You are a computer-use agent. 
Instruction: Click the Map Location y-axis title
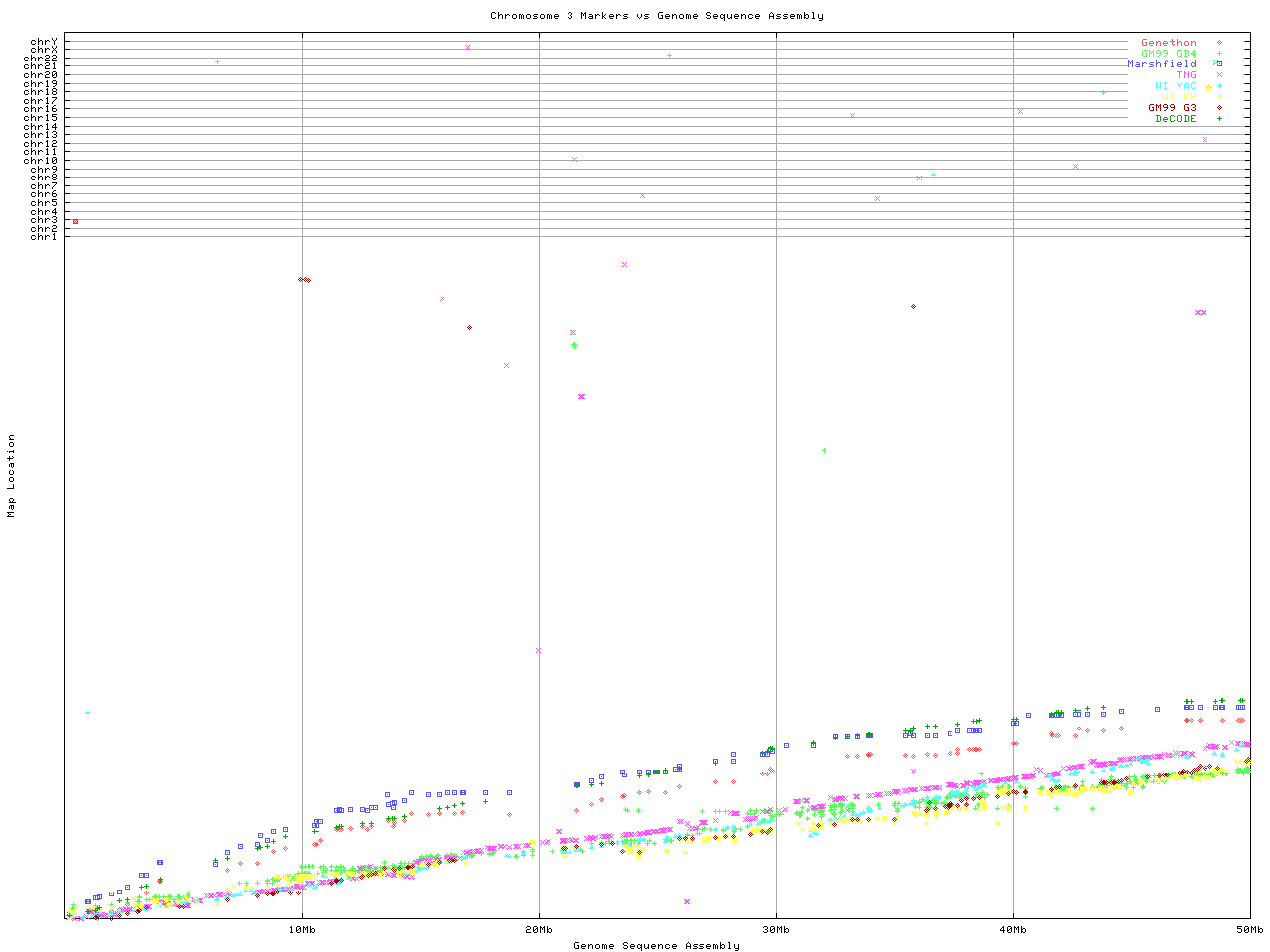point(12,476)
